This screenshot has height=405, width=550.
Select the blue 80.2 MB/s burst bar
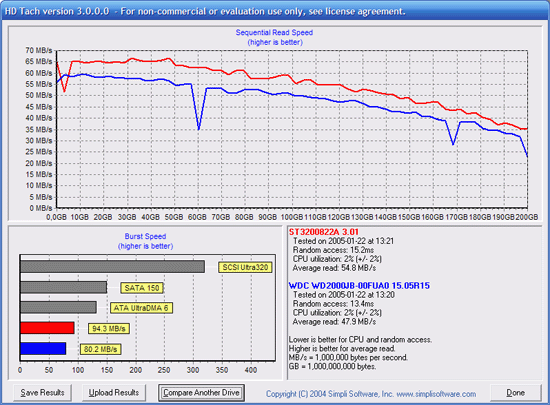coord(43,349)
